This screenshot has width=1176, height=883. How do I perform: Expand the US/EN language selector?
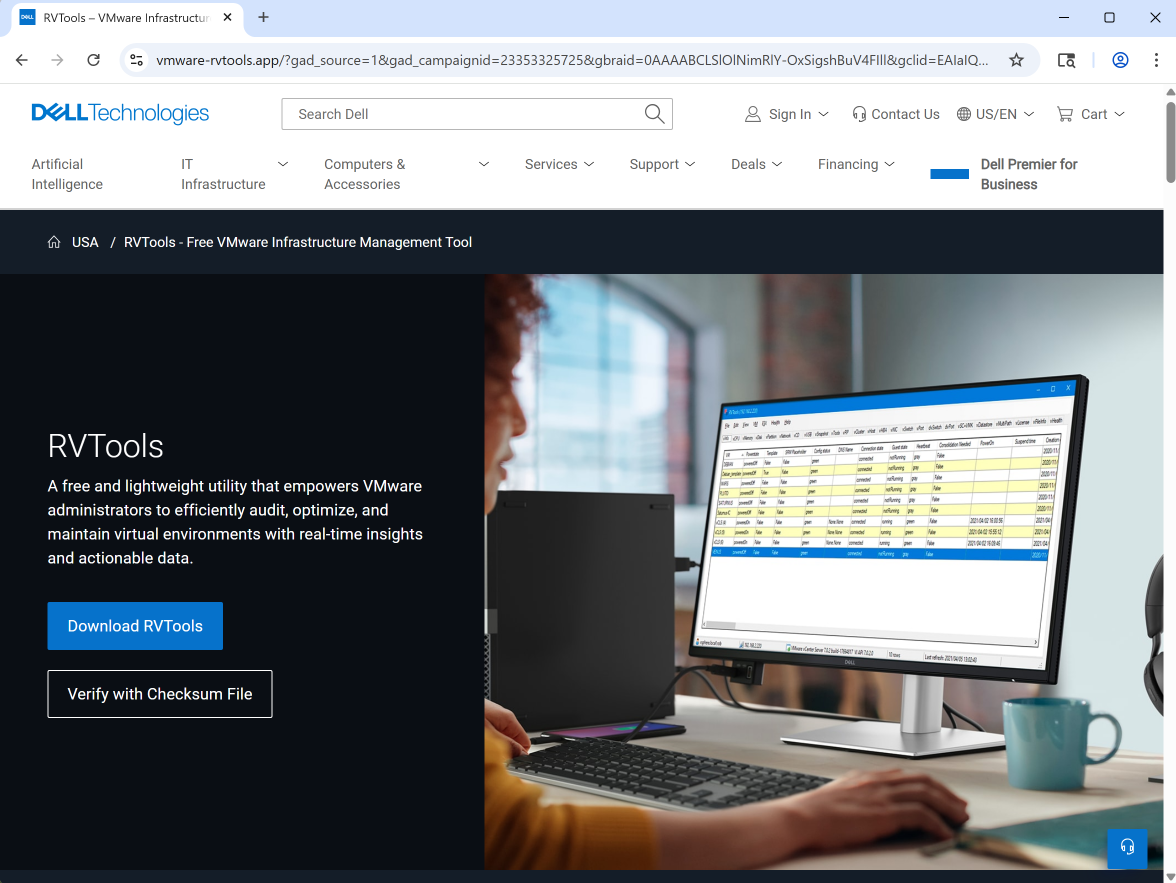coord(995,114)
